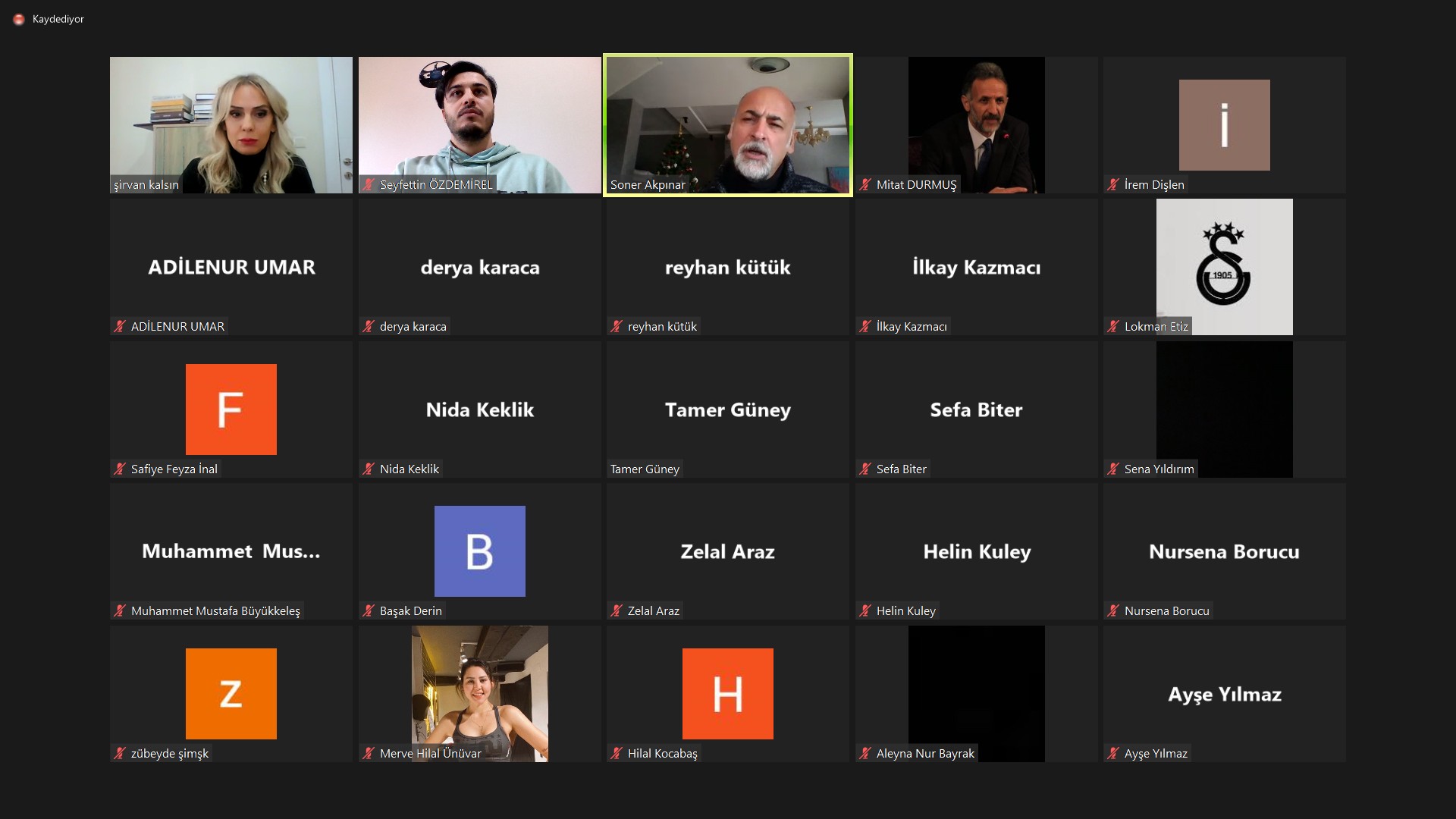Click the large Zelal Araz name text

(728, 551)
